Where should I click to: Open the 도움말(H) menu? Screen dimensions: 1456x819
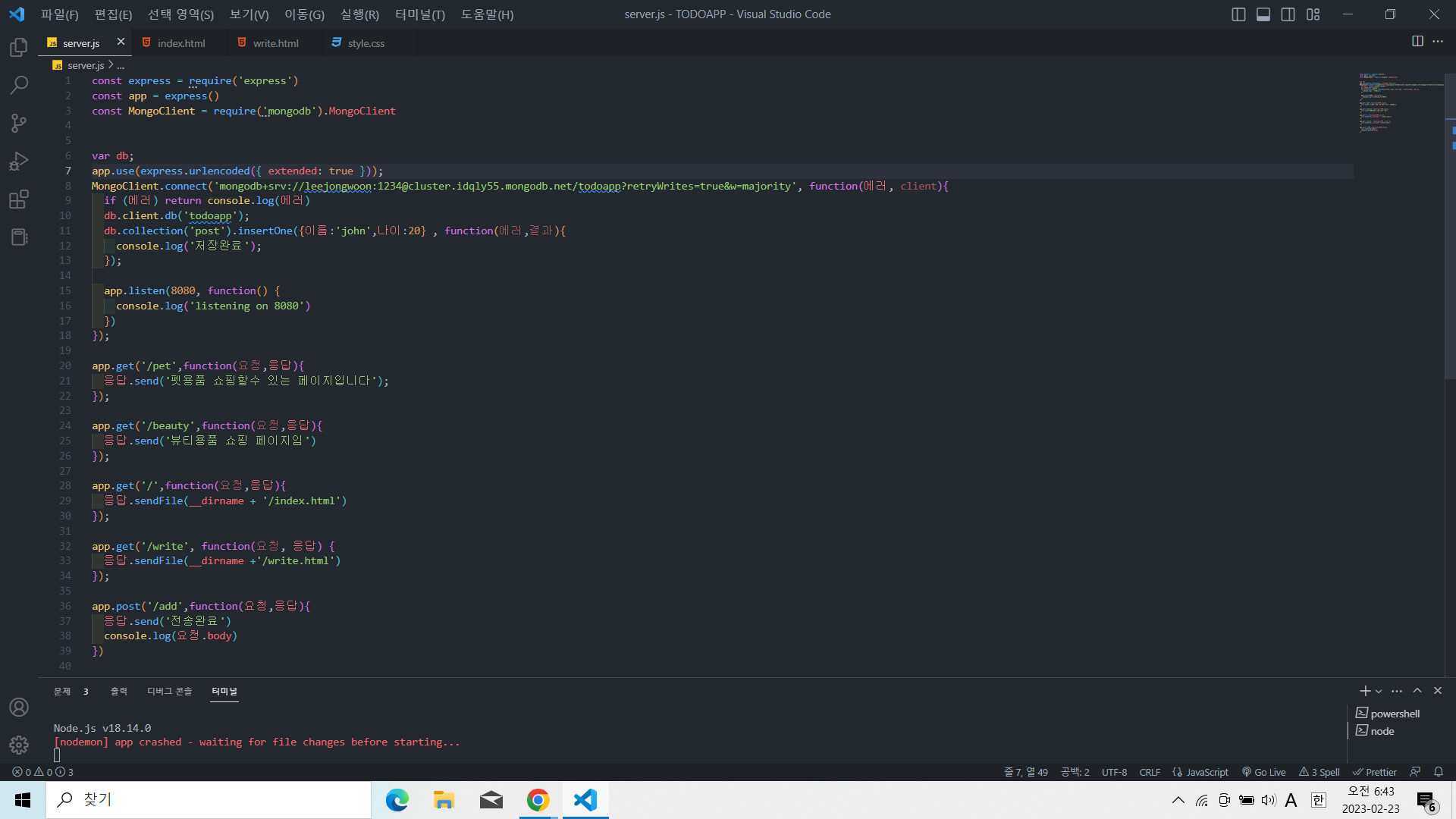point(487,14)
